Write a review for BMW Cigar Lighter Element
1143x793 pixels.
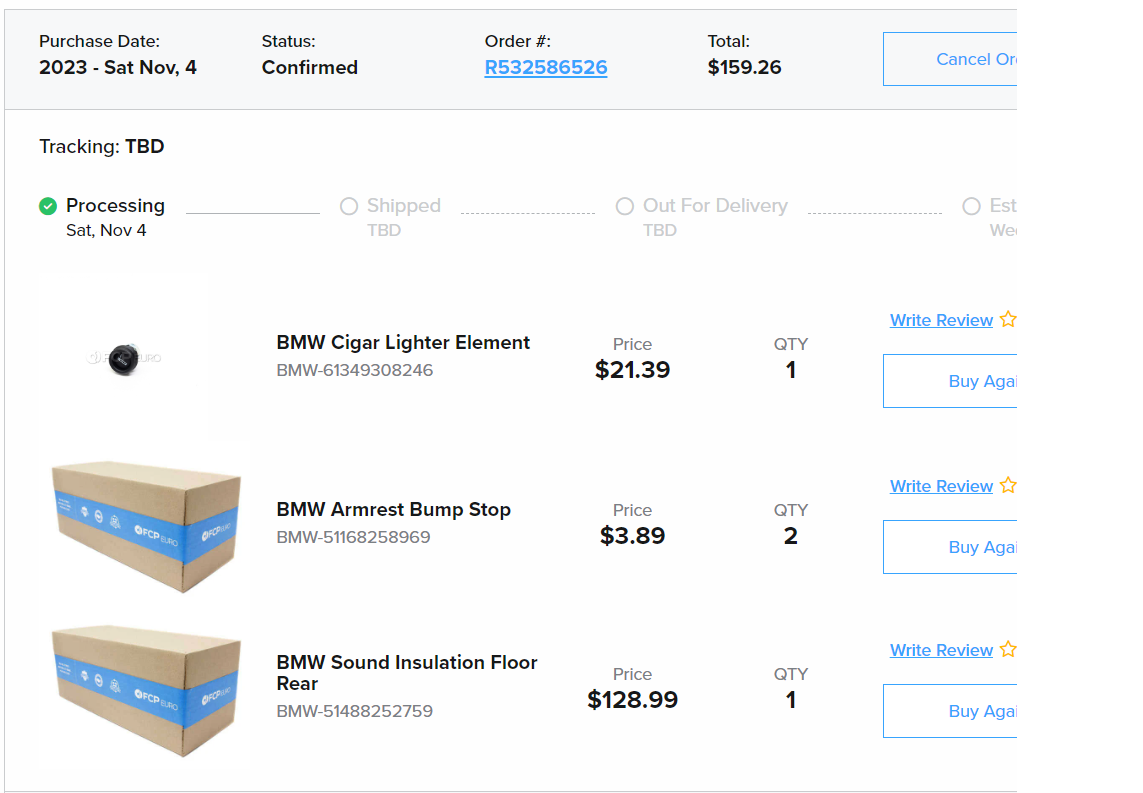coord(941,320)
